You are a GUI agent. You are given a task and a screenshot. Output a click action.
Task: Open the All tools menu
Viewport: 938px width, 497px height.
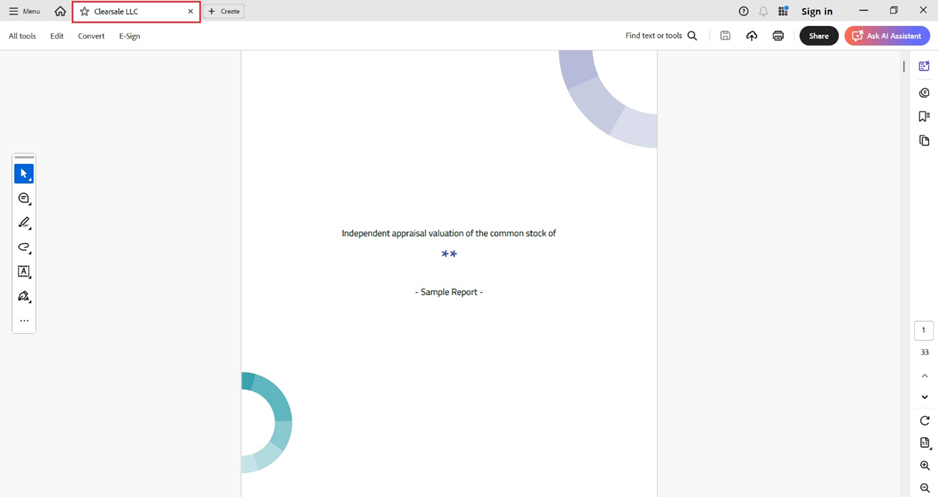tap(22, 36)
